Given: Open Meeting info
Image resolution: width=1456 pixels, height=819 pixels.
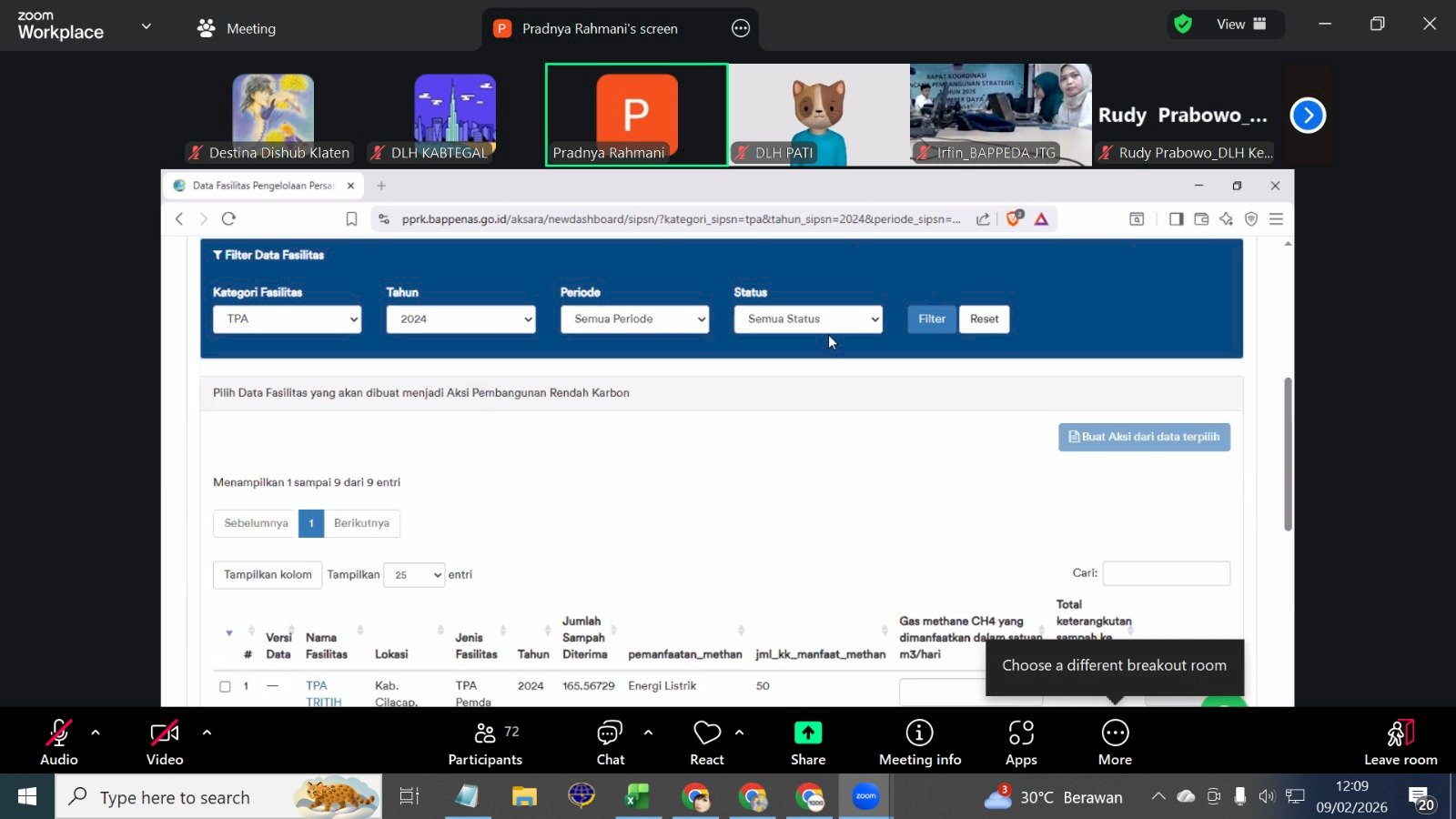Looking at the screenshot, I should click(x=919, y=733).
